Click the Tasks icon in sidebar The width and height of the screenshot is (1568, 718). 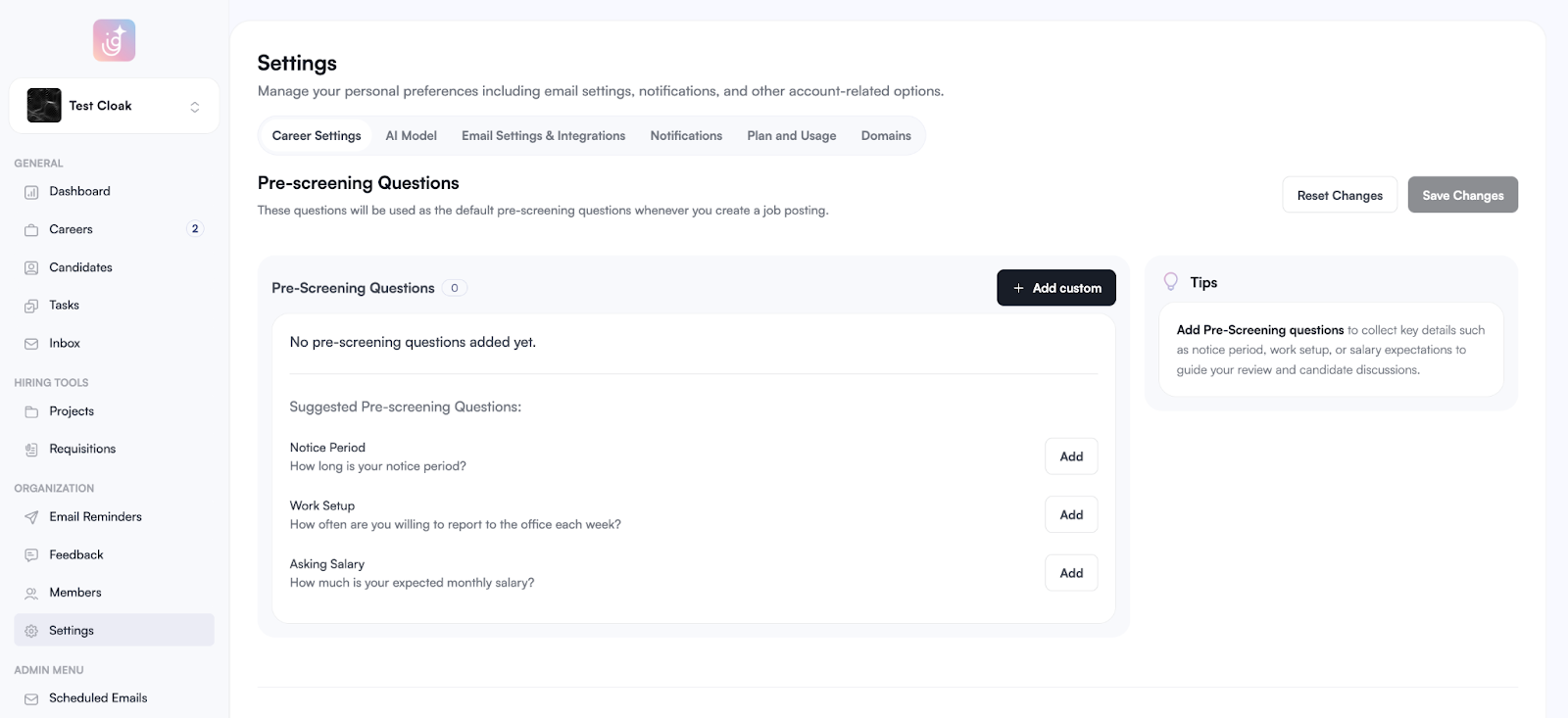tap(31, 306)
